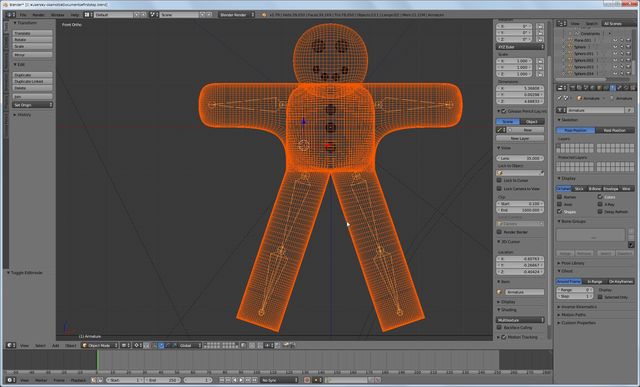Image resolution: width=640 pixels, height=387 pixels.
Task: Open the screen layout browse icon beside Default
Action: (89, 15)
